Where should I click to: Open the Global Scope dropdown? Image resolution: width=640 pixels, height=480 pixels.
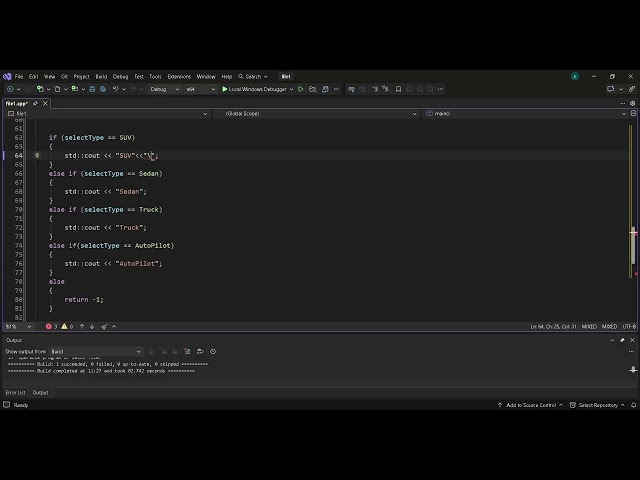tap(316, 113)
